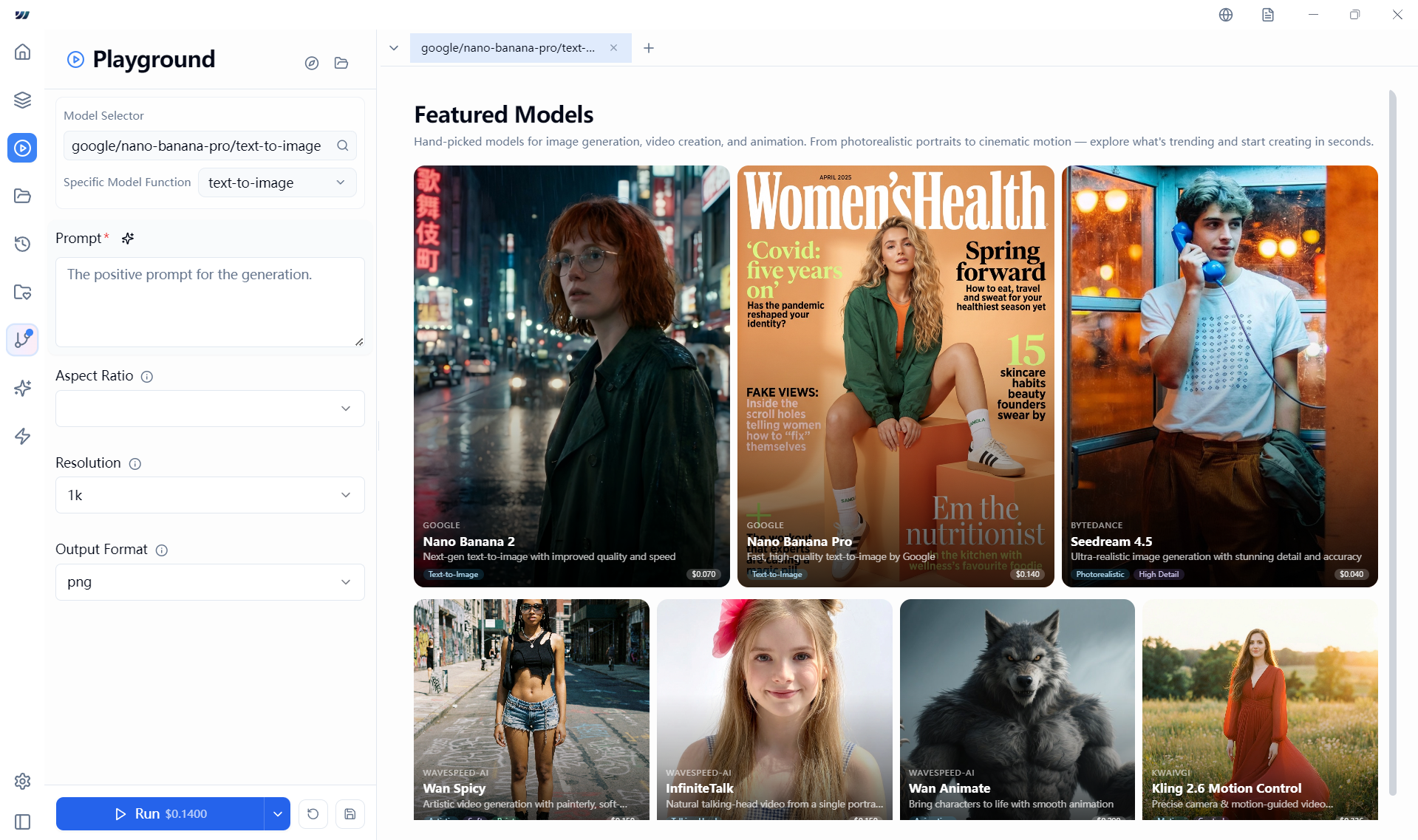The height and width of the screenshot is (840, 1418).
Task: Open the Seedream 4.5 model card
Action: [1219, 376]
